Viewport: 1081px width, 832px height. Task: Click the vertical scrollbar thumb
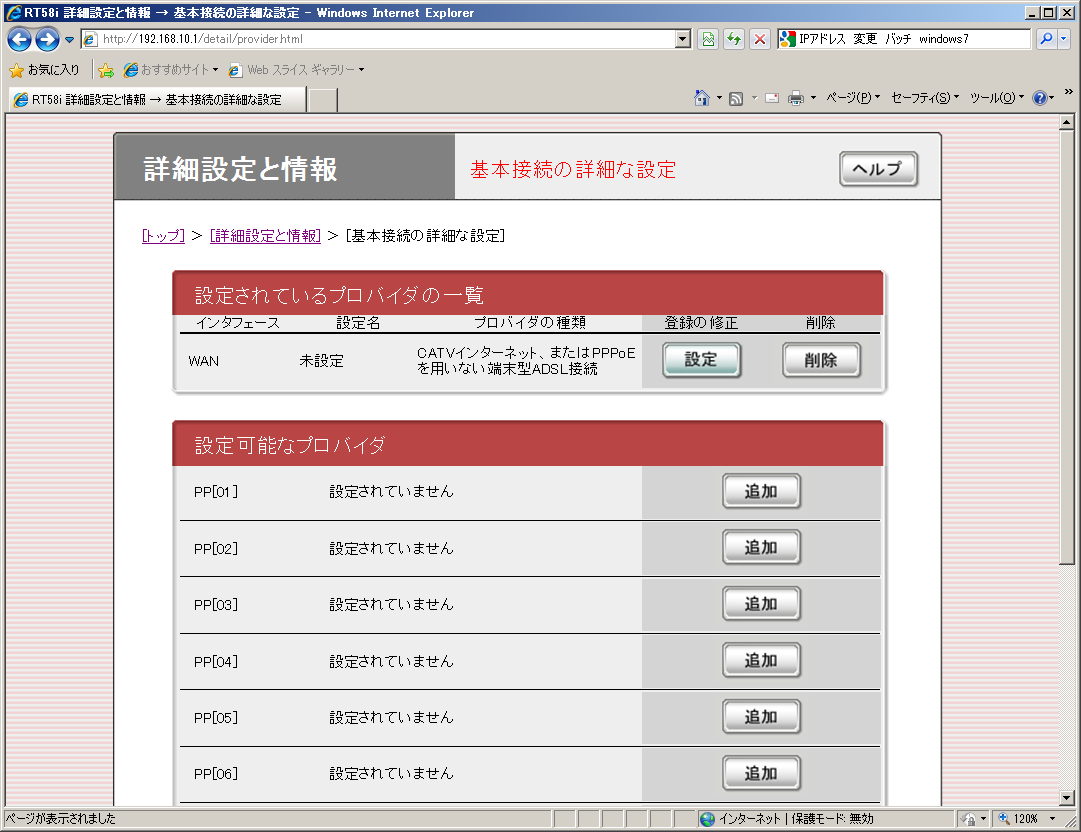1067,347
